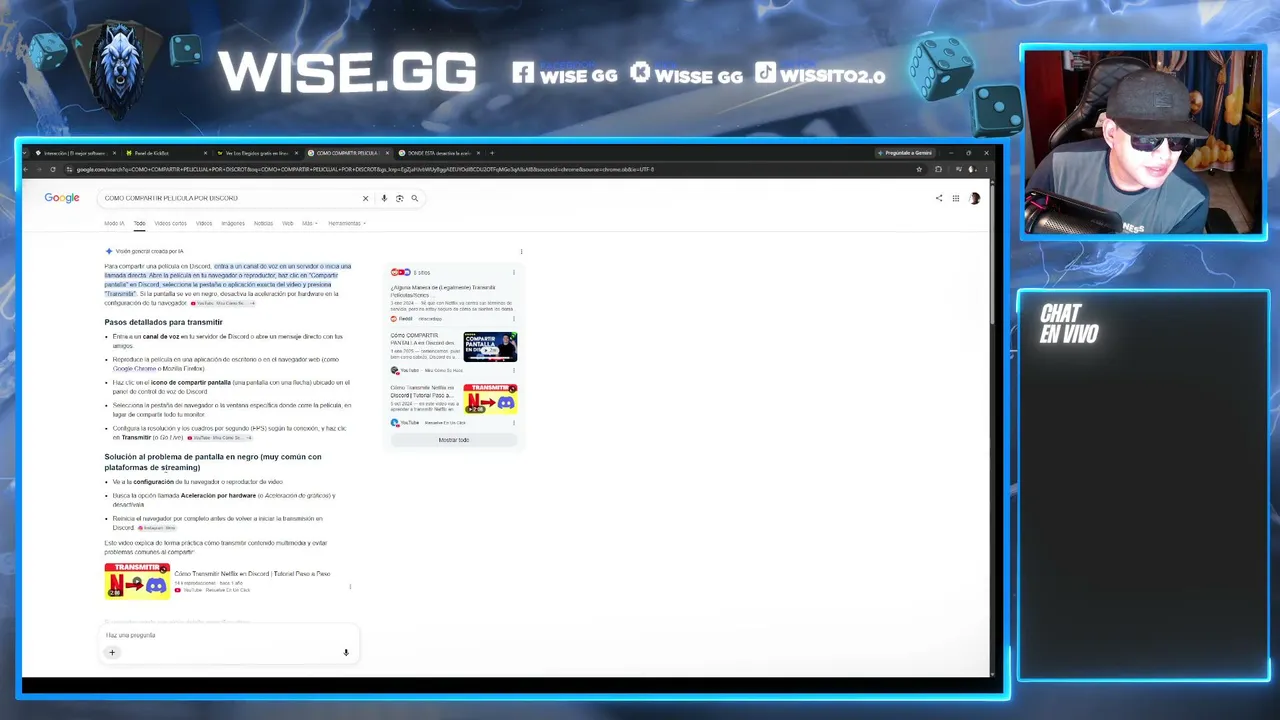The width and height of the screenshot is (1280, 720).
Task: Switch to the DONDE ESTA desactiva browser tab
Action: (439, 153)
